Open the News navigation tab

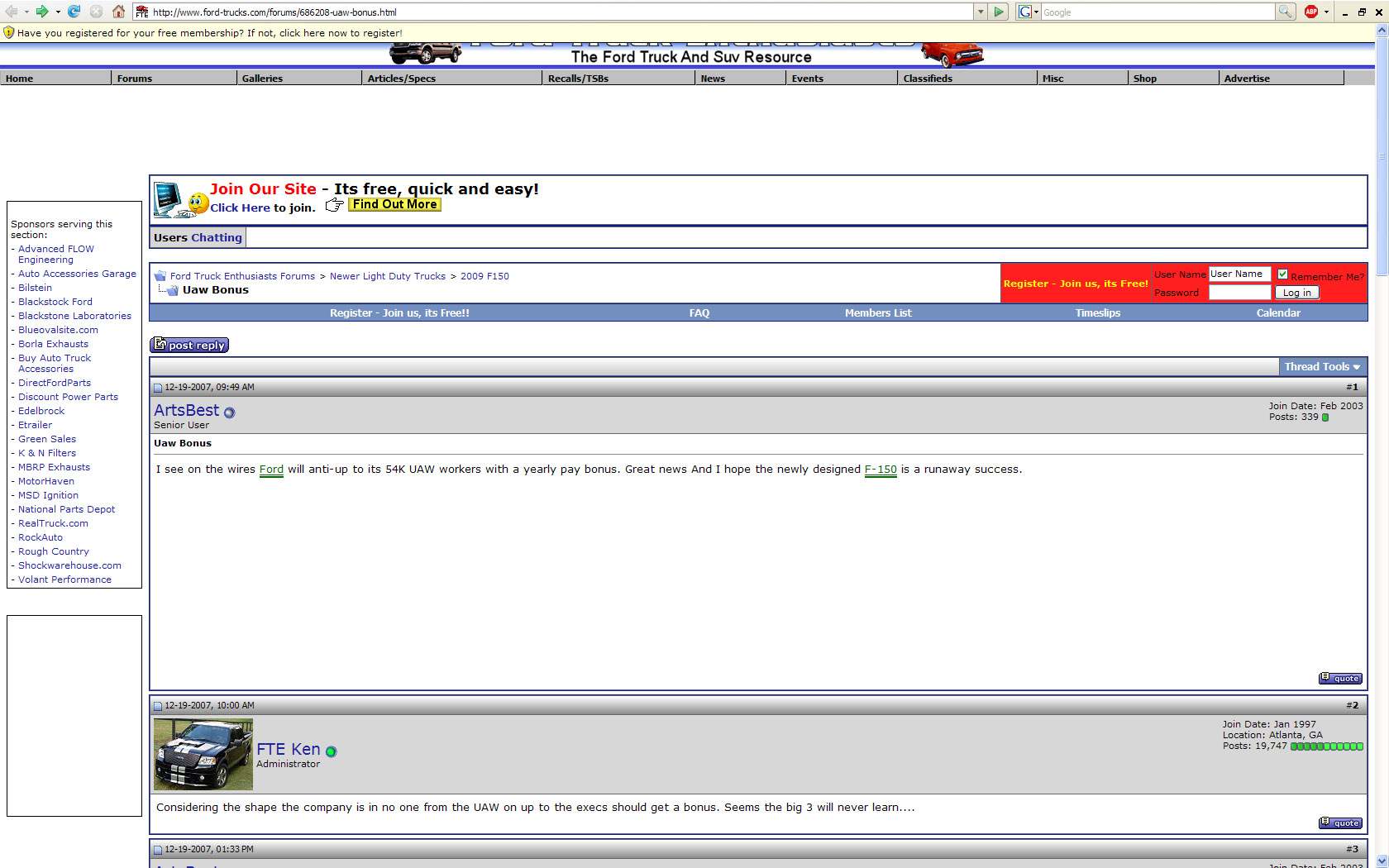tap(740, 78)
